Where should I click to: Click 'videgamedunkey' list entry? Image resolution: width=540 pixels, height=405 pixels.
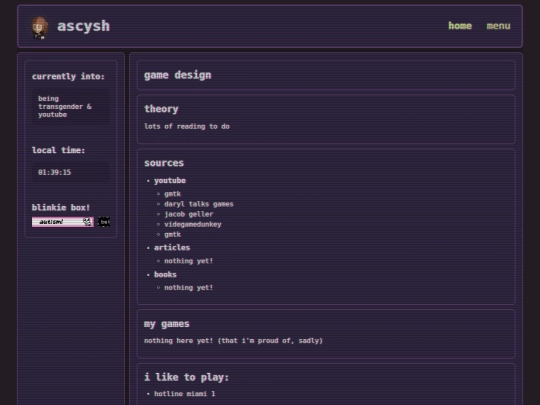193,224
